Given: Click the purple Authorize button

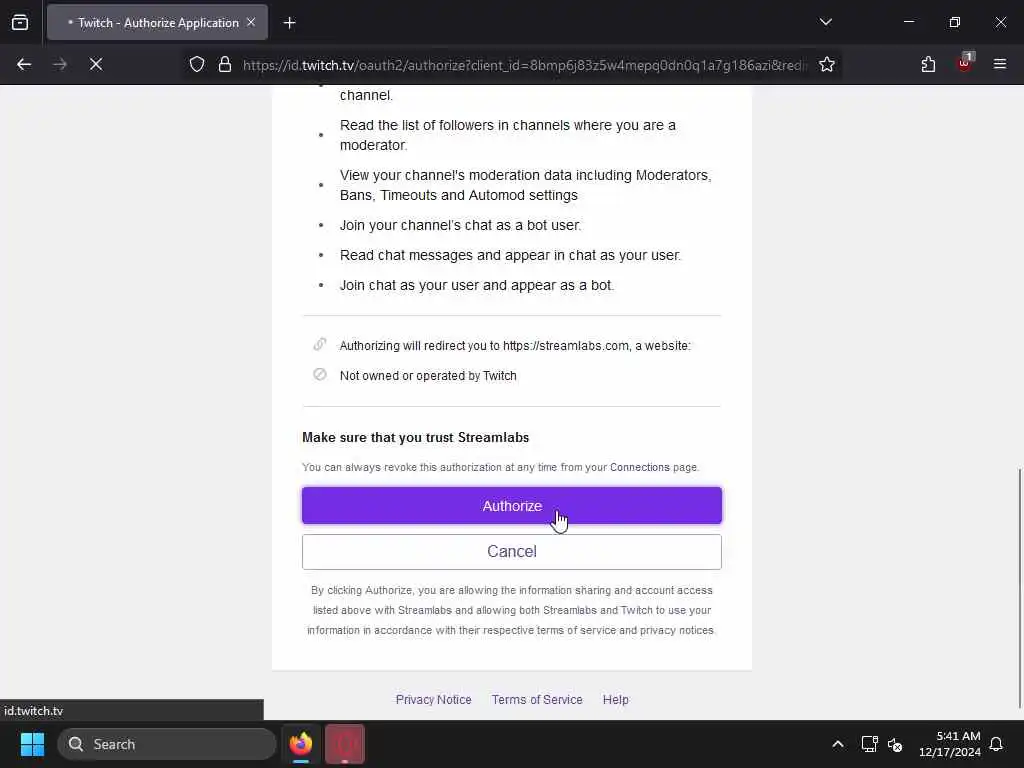Looking at the screenshot, I should [x=511, y=505].
